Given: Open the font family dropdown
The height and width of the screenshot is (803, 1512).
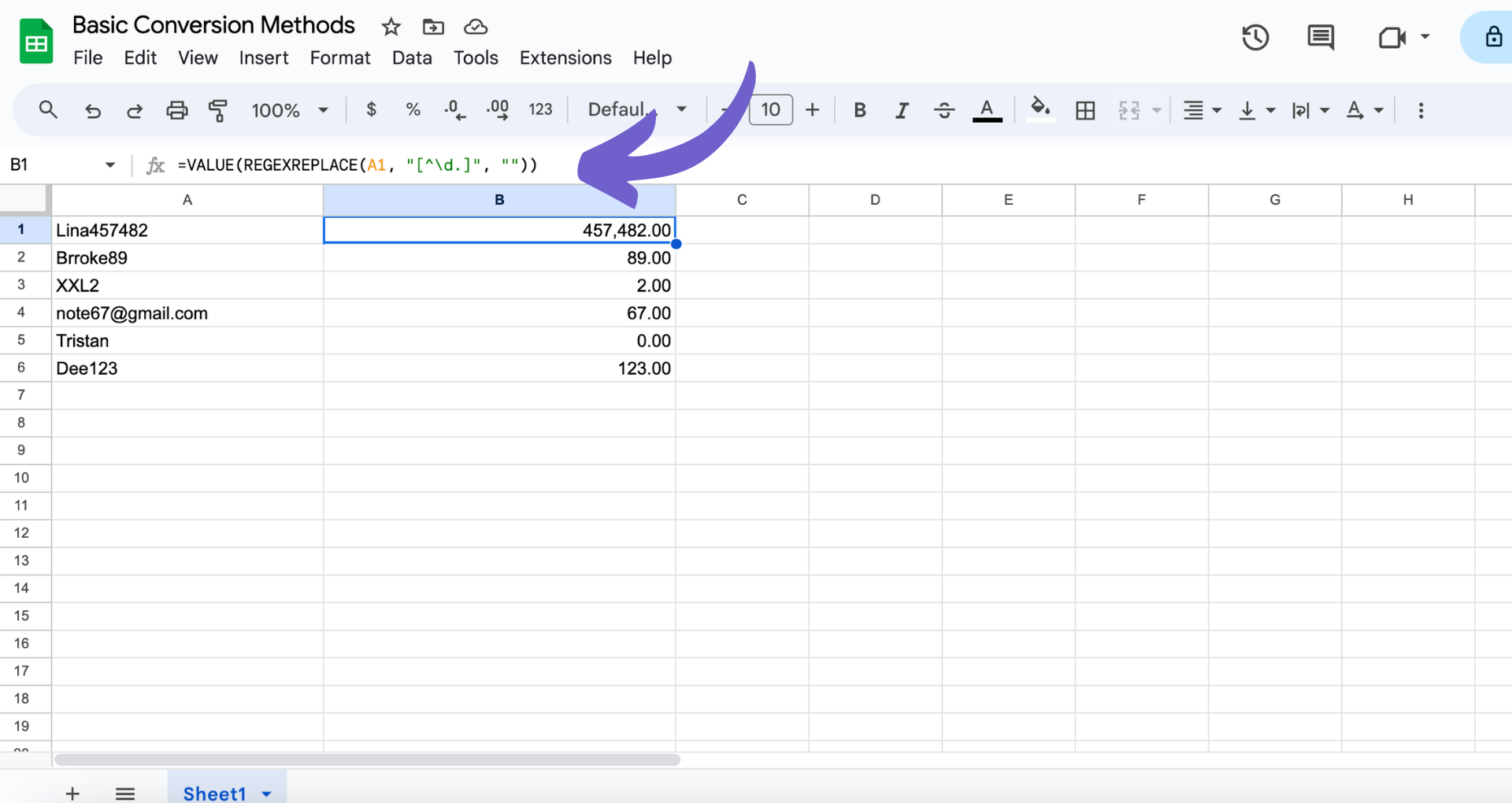Looking at the screenshot, I should pyautogui.click(x=636, y=110).
